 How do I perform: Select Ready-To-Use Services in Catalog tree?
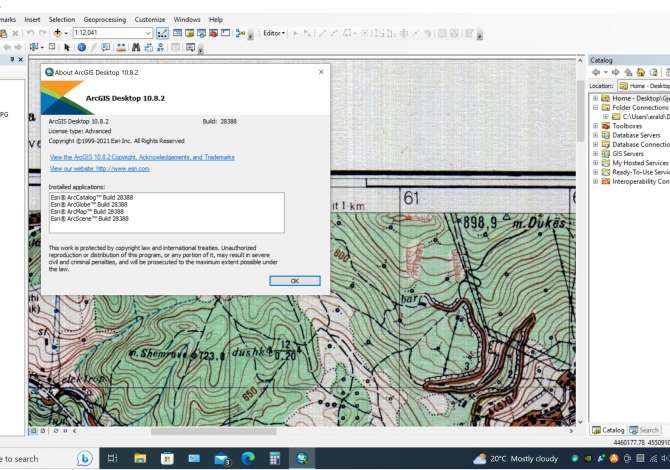(x=641, y=172)
